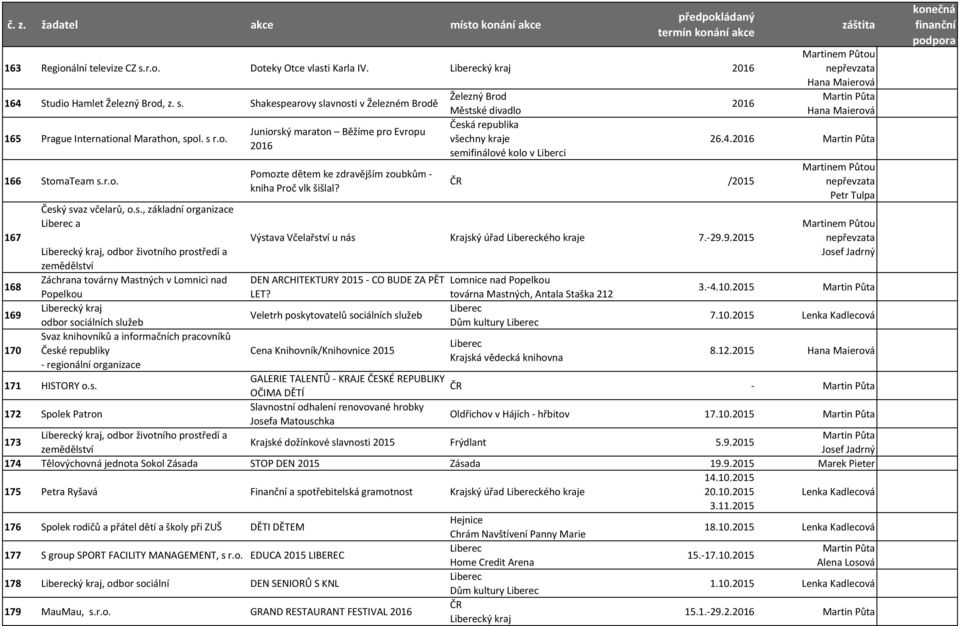This screenshot has height=626, width=960.
Task: Click 'Veletrh poskytovatelů sociálních služeb'
Action: click(336, 315)
